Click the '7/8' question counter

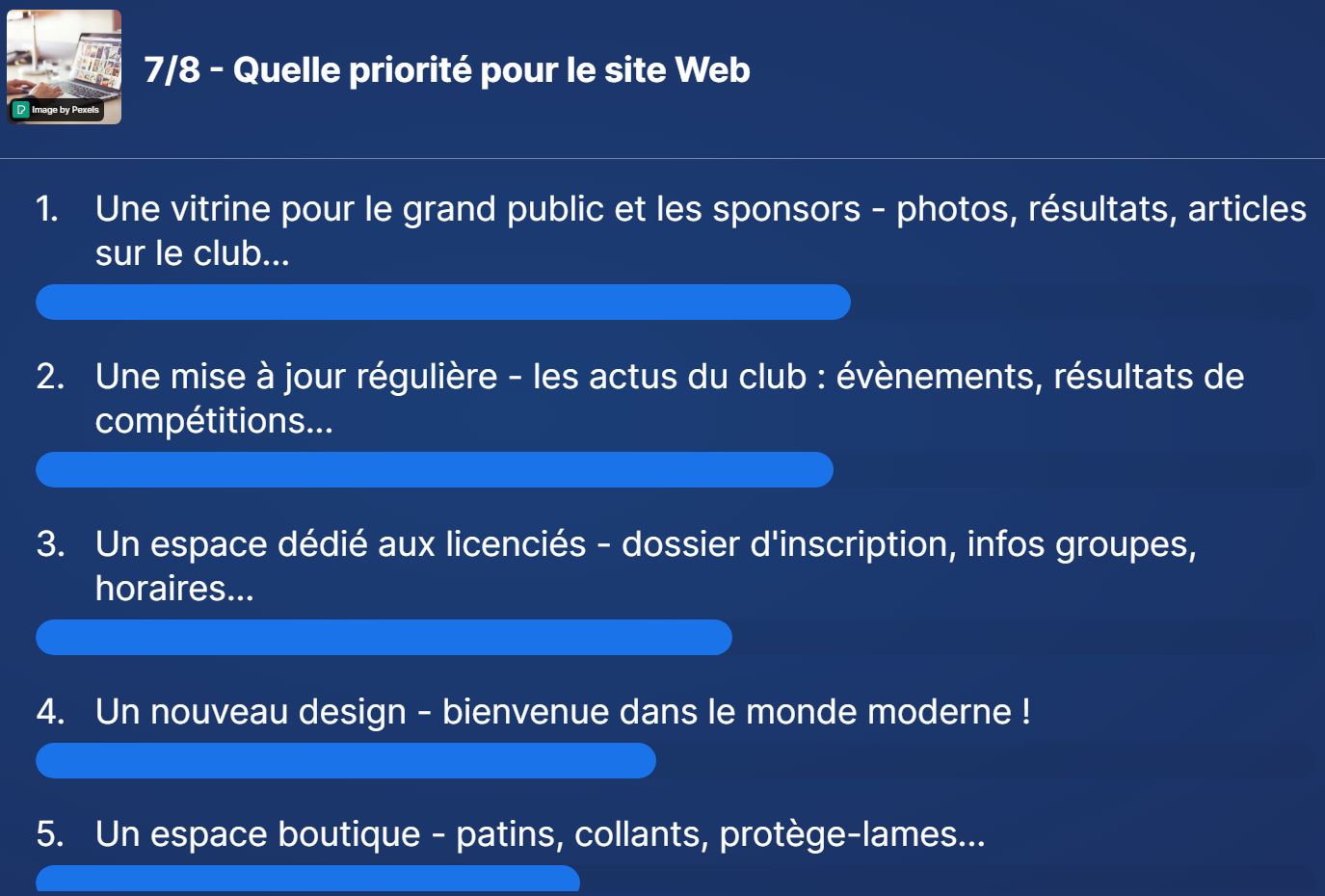coord(172,69)
